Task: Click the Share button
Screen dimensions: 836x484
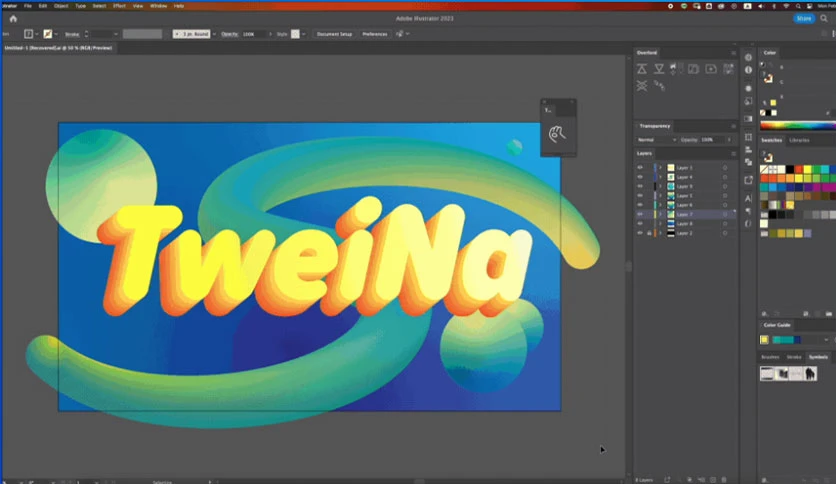Action: click(803, 19)
